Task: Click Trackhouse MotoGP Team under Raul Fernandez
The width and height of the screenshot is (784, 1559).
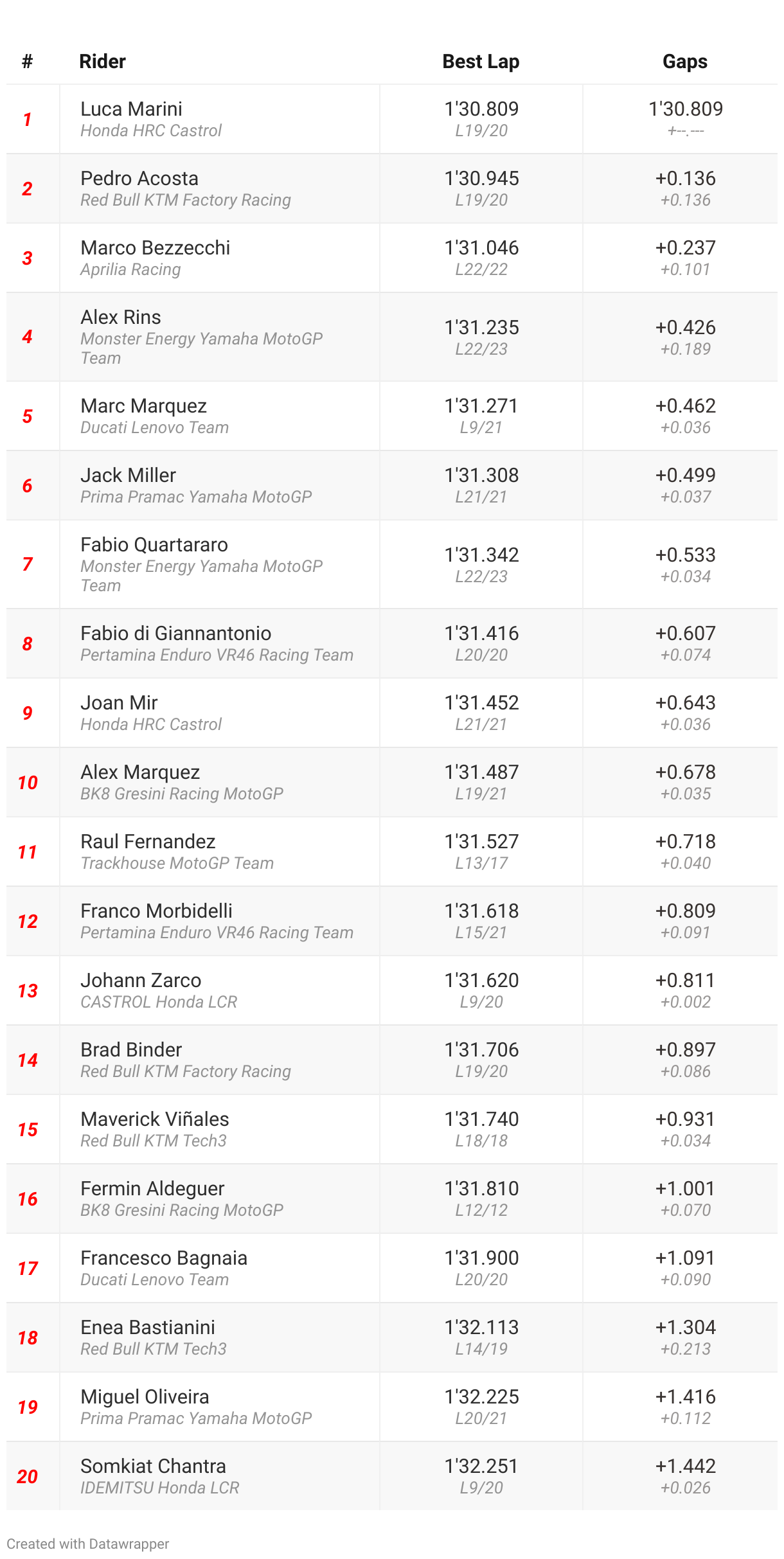Action: tap(177, 864)
